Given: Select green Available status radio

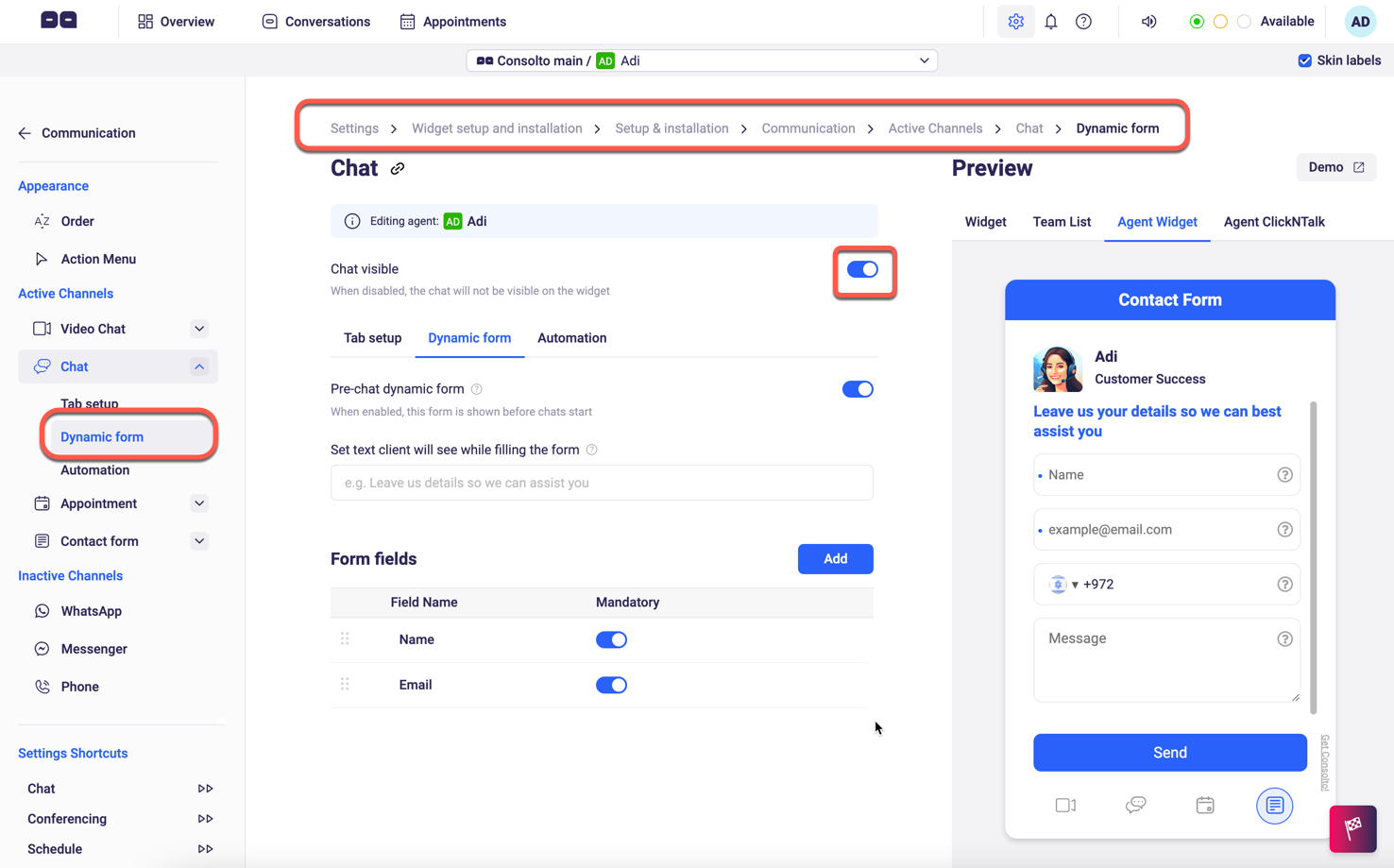Looking at the screenshot, I should pos(1197,22).
